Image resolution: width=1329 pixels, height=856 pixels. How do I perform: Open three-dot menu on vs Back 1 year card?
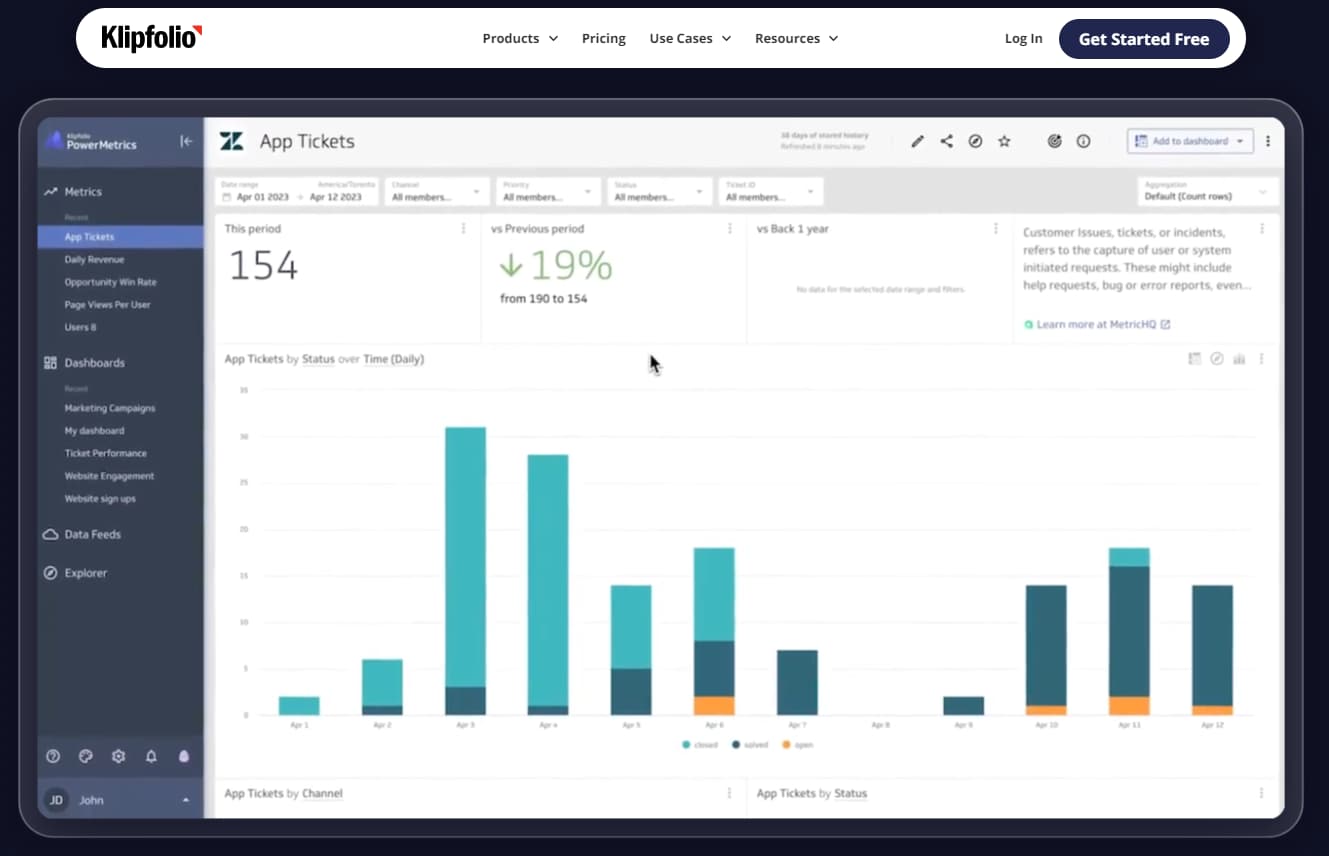coord(995,229)
